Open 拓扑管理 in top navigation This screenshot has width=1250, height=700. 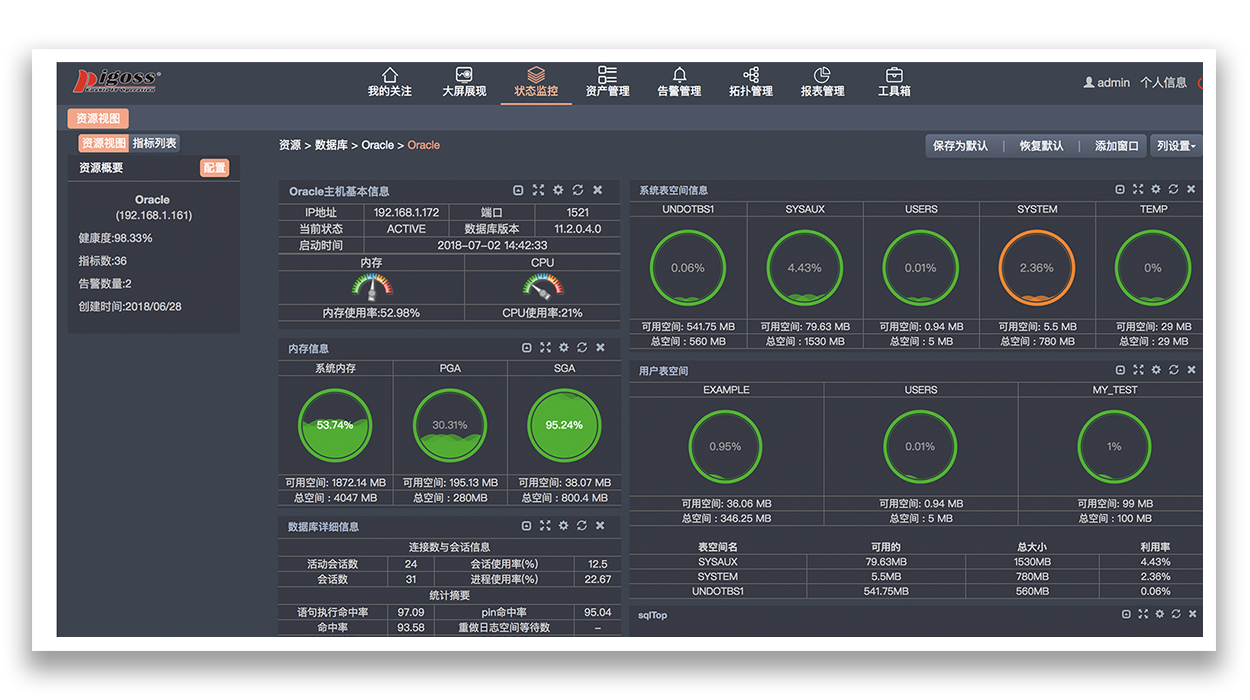[751, 82]
